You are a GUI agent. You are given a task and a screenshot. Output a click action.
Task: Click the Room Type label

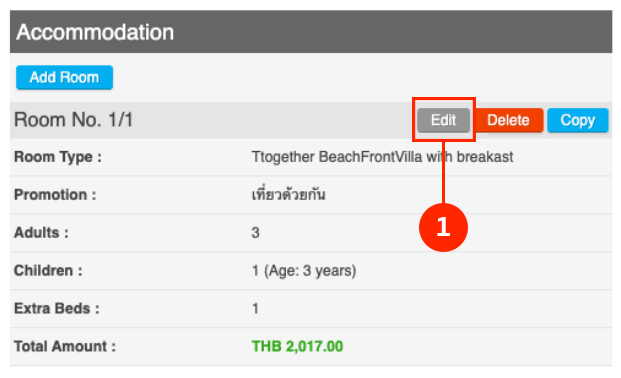pyautogui.click(x=58, y=157)
